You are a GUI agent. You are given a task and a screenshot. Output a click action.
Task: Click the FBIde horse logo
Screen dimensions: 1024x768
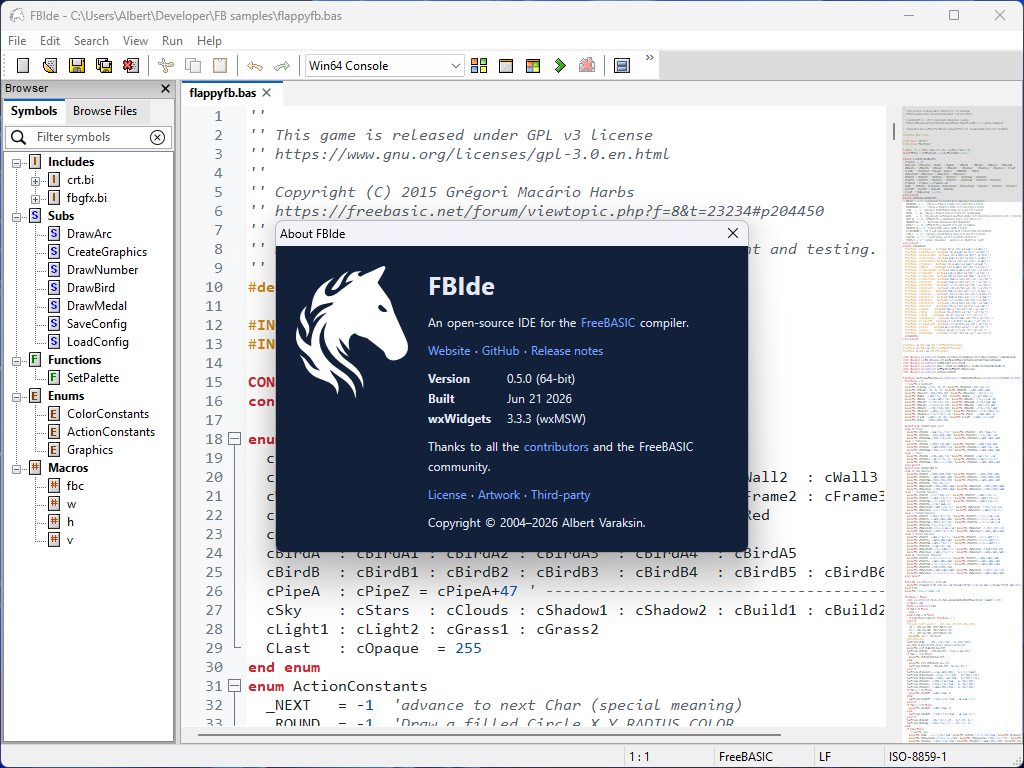tap(352, 332)
